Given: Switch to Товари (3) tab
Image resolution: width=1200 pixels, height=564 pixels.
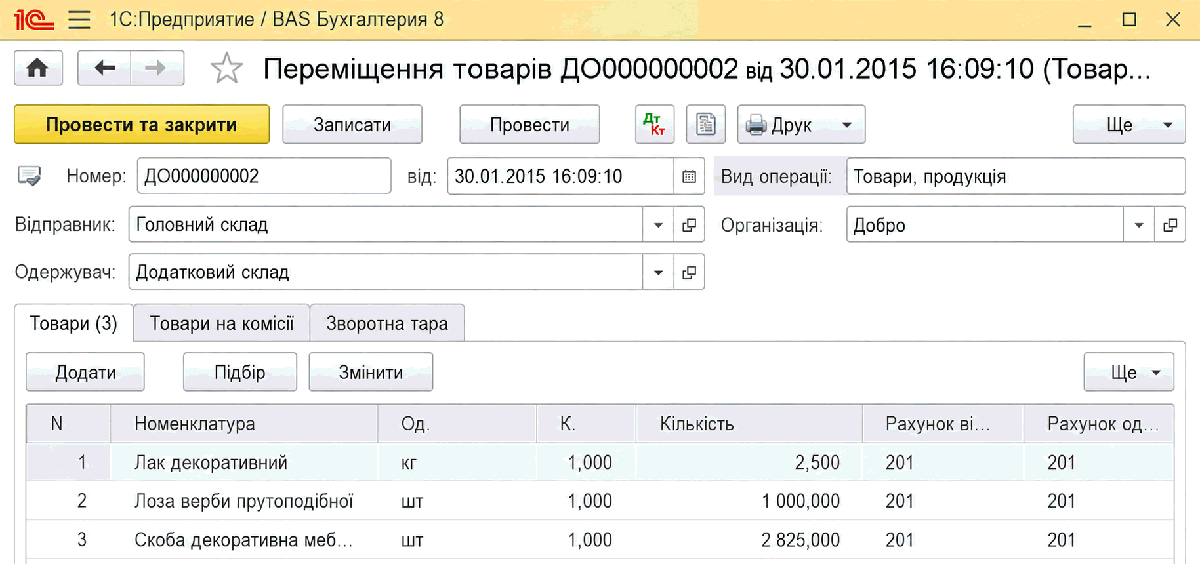Looking at the screenshot, I should click(74, 323).
